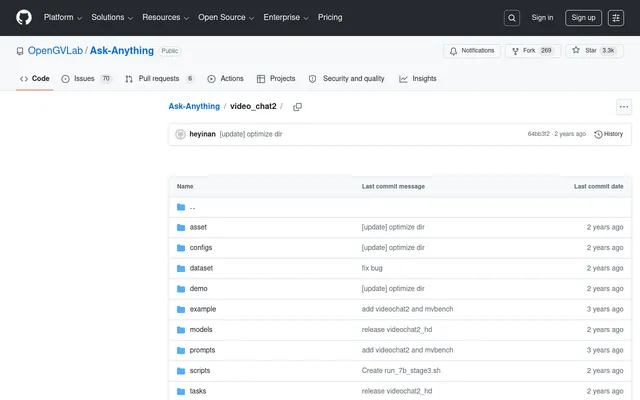This screenshot has width=640, height=400.
Task: Open the three-dot more options menu
Action: (x=624, y=107)
